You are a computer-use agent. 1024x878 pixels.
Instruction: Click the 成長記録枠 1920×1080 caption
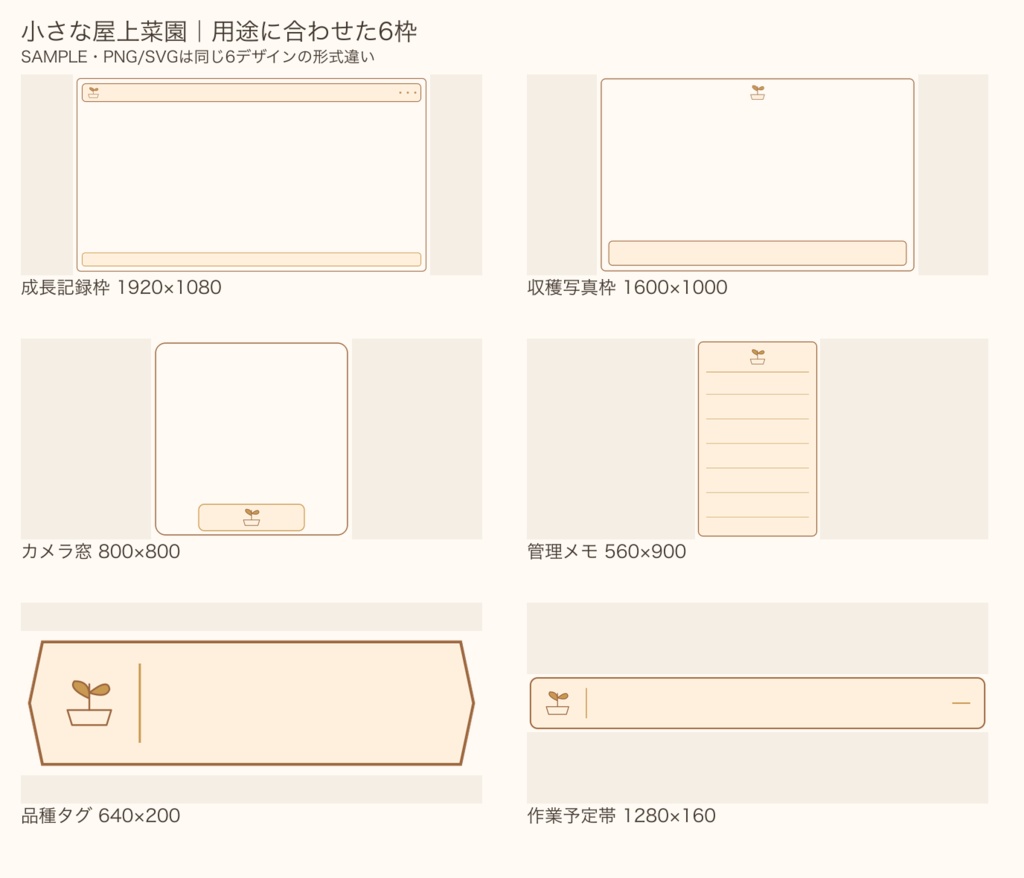[x=121, y=287]
